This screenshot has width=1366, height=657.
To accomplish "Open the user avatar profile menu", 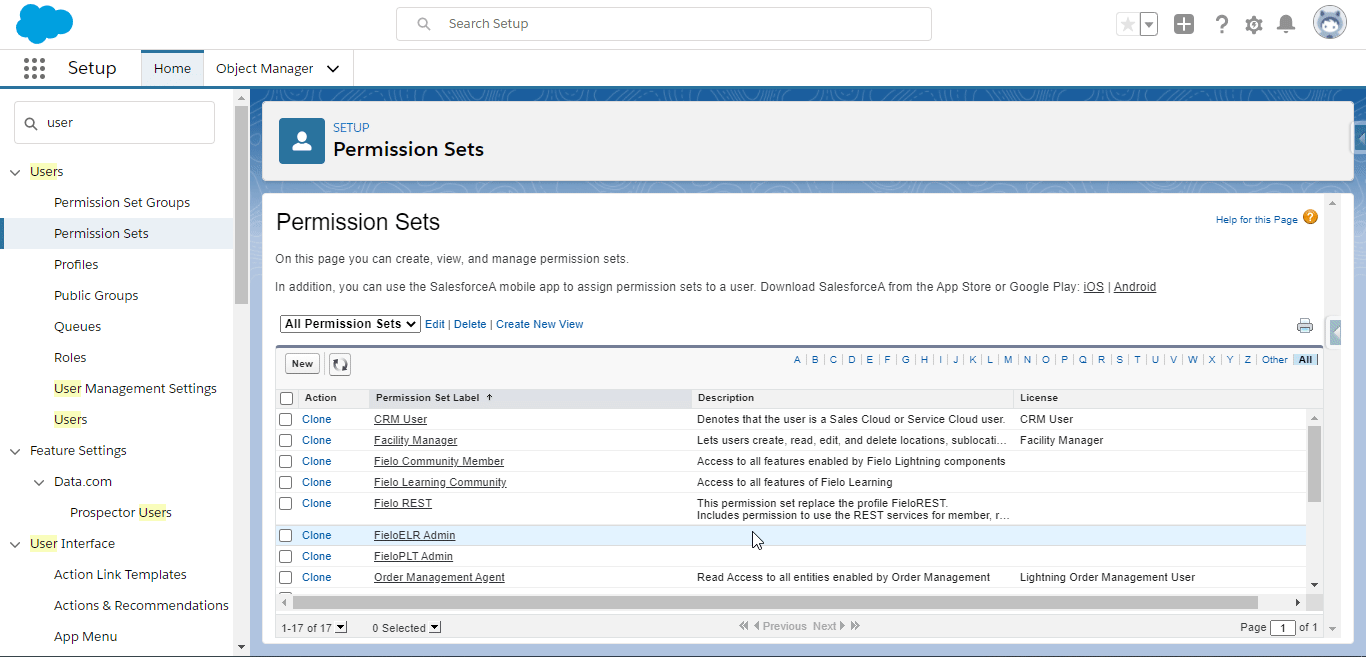I will click(x=1330, y=23).
